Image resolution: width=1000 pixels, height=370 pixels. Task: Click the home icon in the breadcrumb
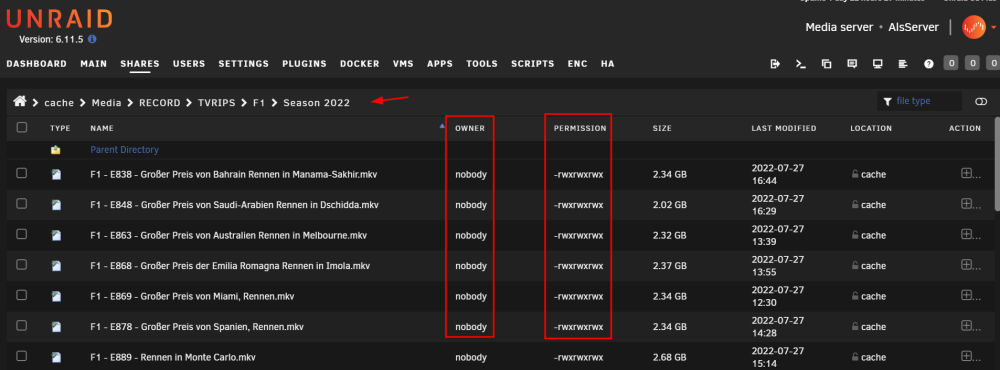[20, 101]
